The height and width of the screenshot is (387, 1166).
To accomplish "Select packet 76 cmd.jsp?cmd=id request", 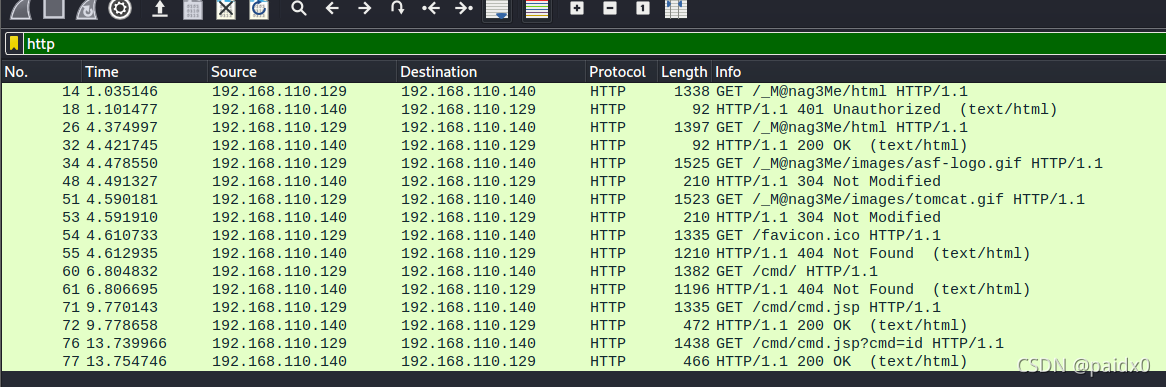I will click(x=583, y=343).
